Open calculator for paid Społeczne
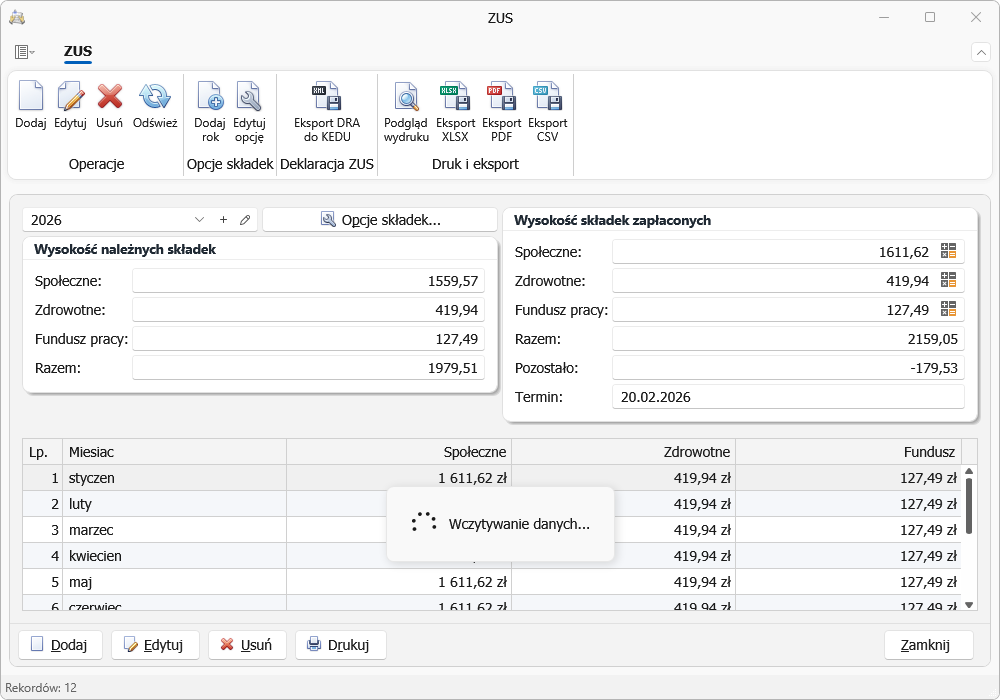This screenshot has width=1000, height=700. pyautogui.click(x=948, y=251)
